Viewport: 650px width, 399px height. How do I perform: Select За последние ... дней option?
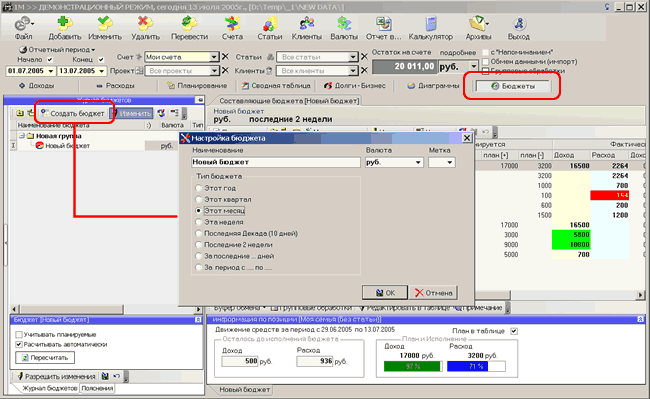pos(199,256)
